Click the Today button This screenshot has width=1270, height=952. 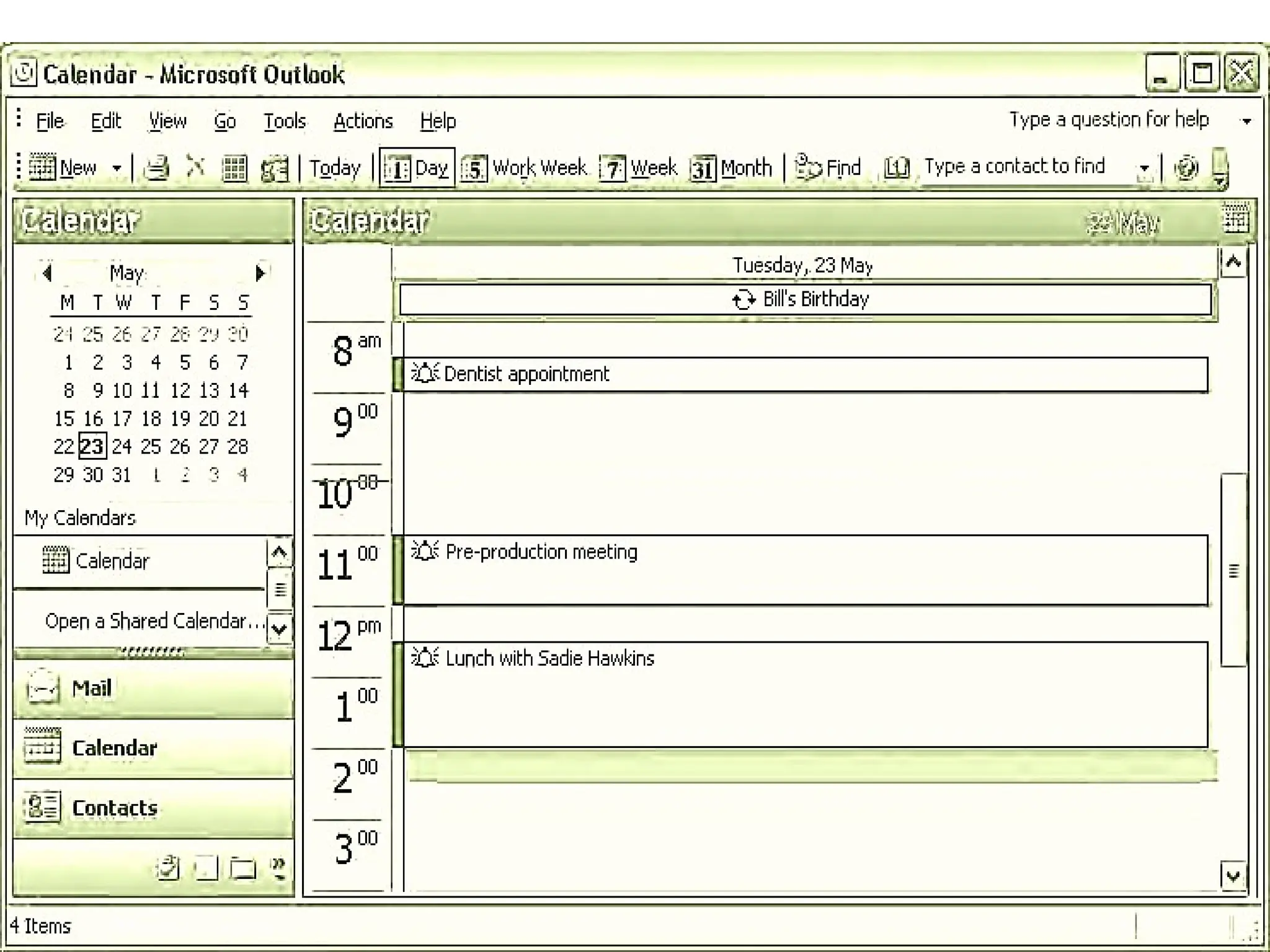[335, 168]
